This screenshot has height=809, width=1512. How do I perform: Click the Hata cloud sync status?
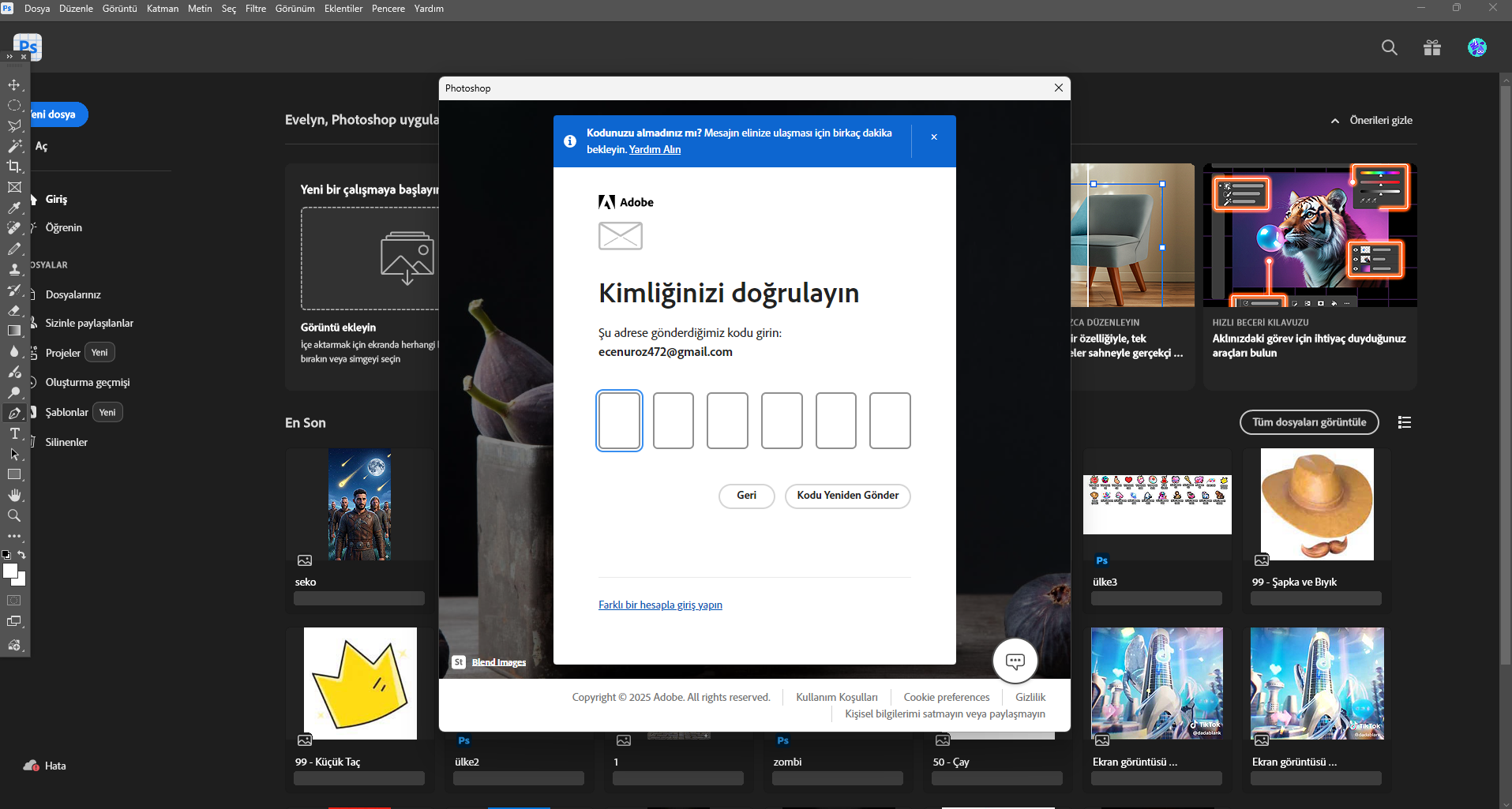click(45, 766)
